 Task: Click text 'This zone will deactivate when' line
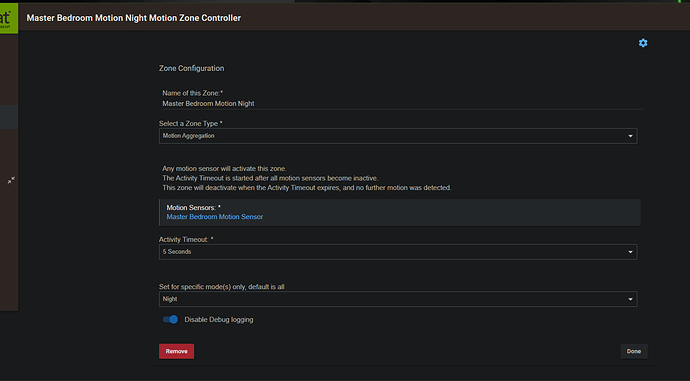coord(307,188)
